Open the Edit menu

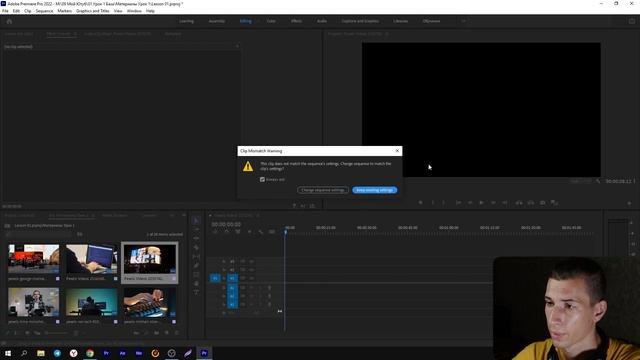click(16, 11)
